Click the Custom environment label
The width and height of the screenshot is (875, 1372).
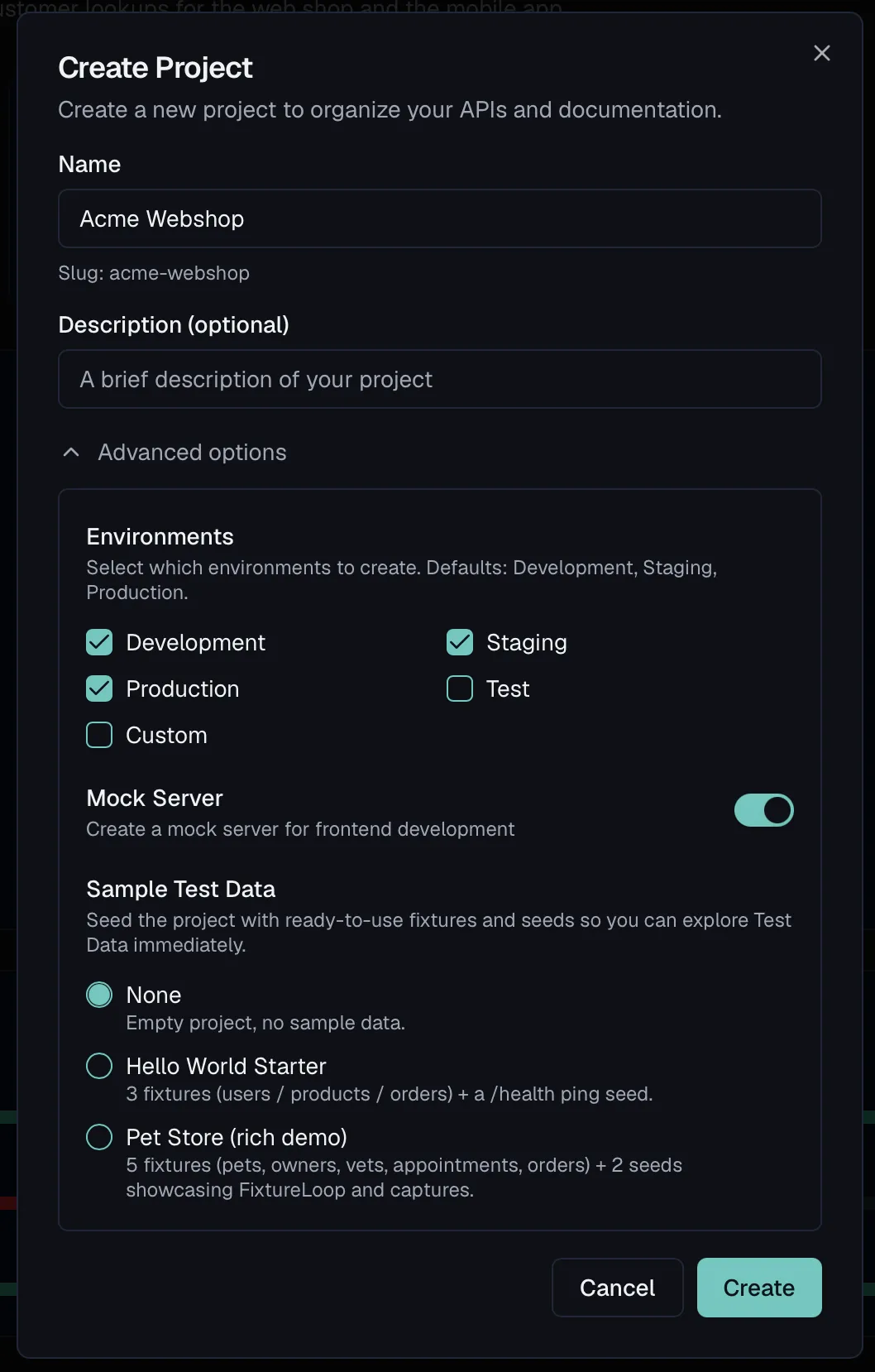pos(166,735)
